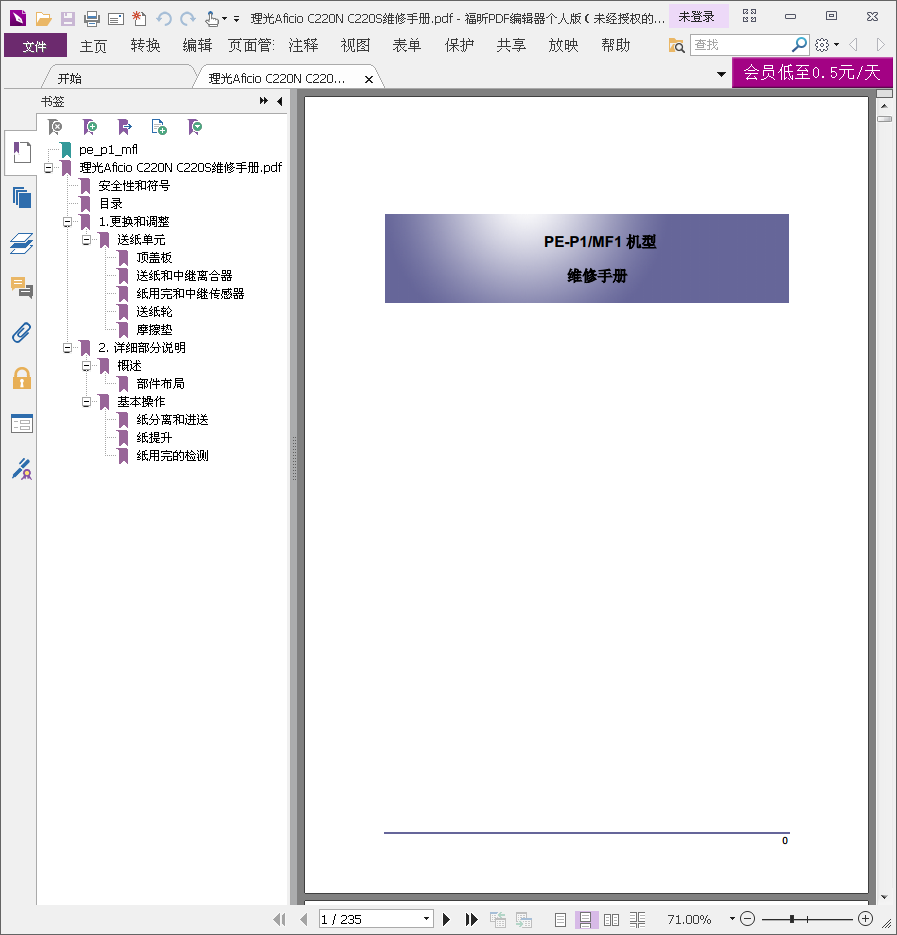Click the Save disk icon
897x935 pixels.
68,18
